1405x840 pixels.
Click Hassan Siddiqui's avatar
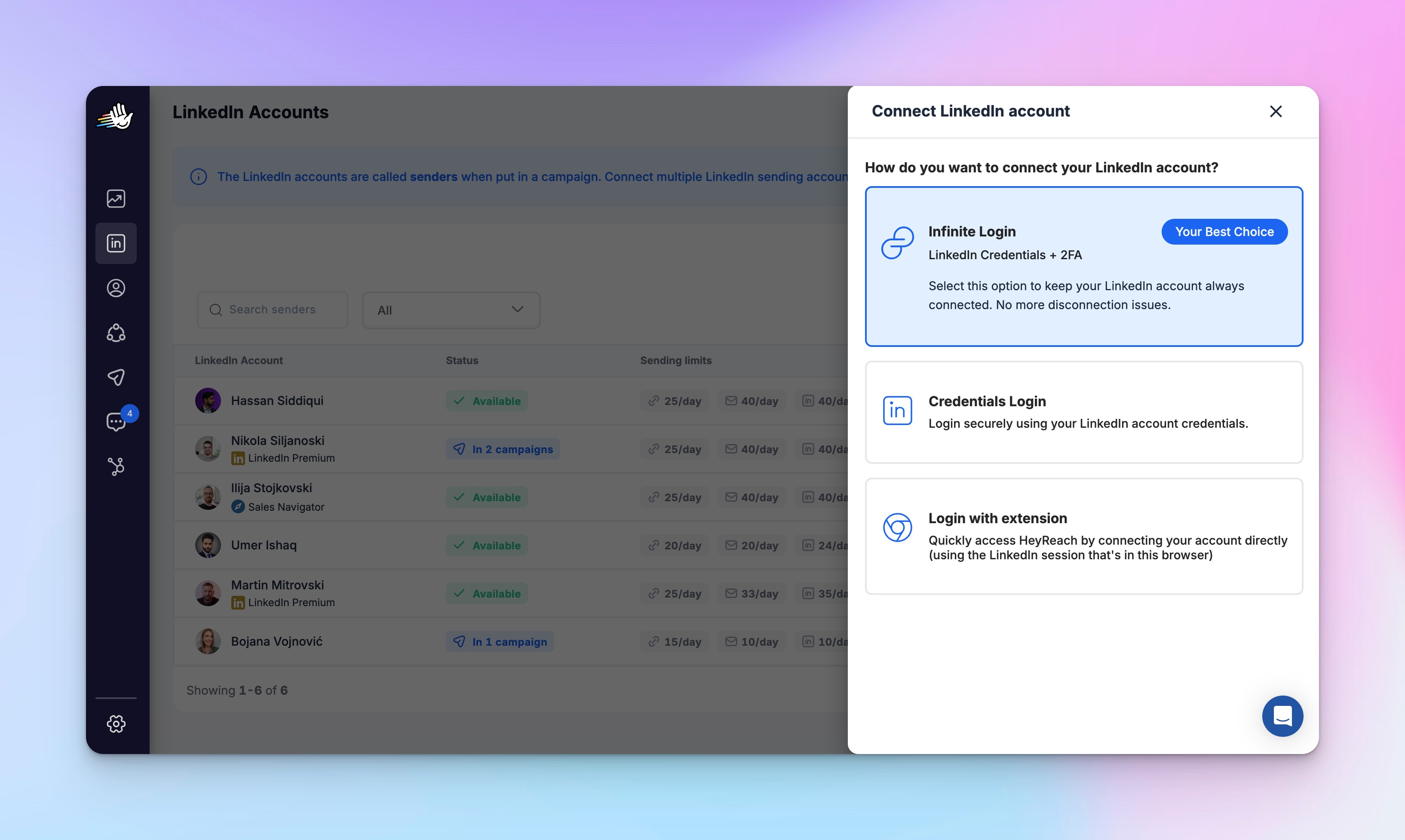[x=208, y=401]
